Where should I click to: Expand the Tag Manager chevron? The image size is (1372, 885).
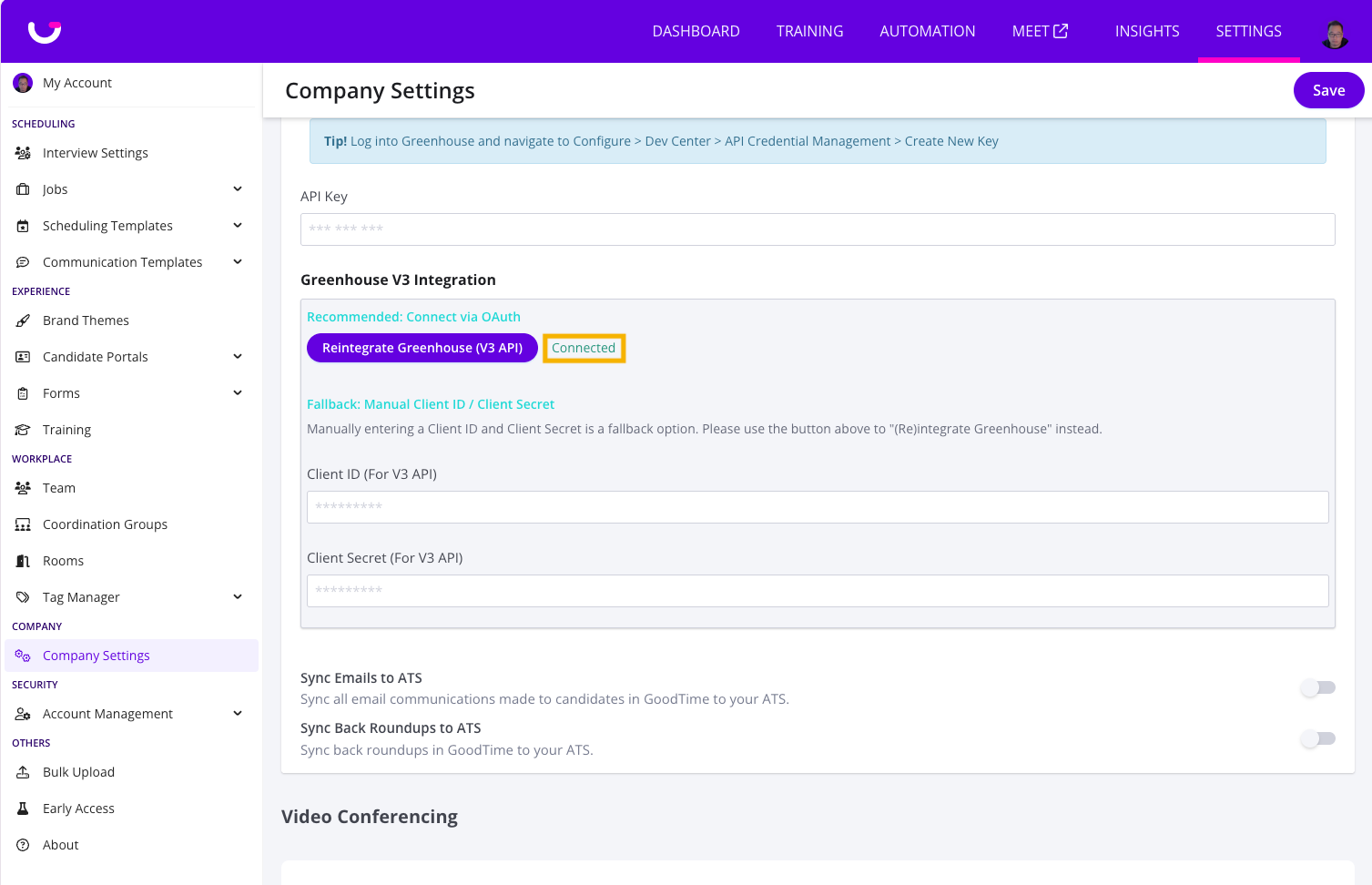[238, 597]
